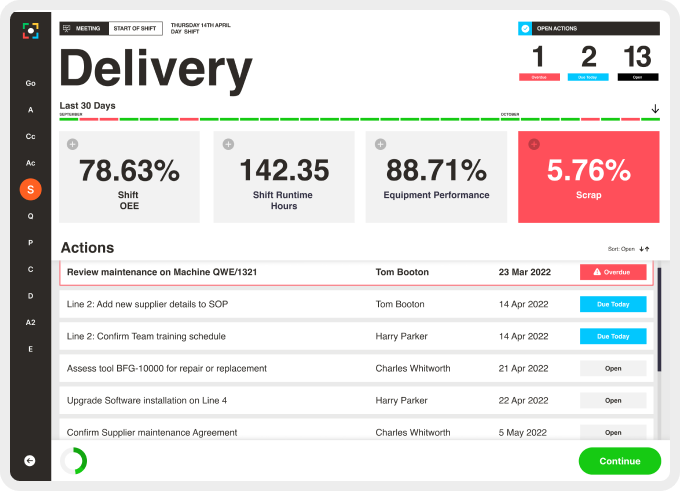Image resolution: width=680 pixels, height=491 pixels.
Task: Select the active S item in sidebar
Action: tap(31, 188)
